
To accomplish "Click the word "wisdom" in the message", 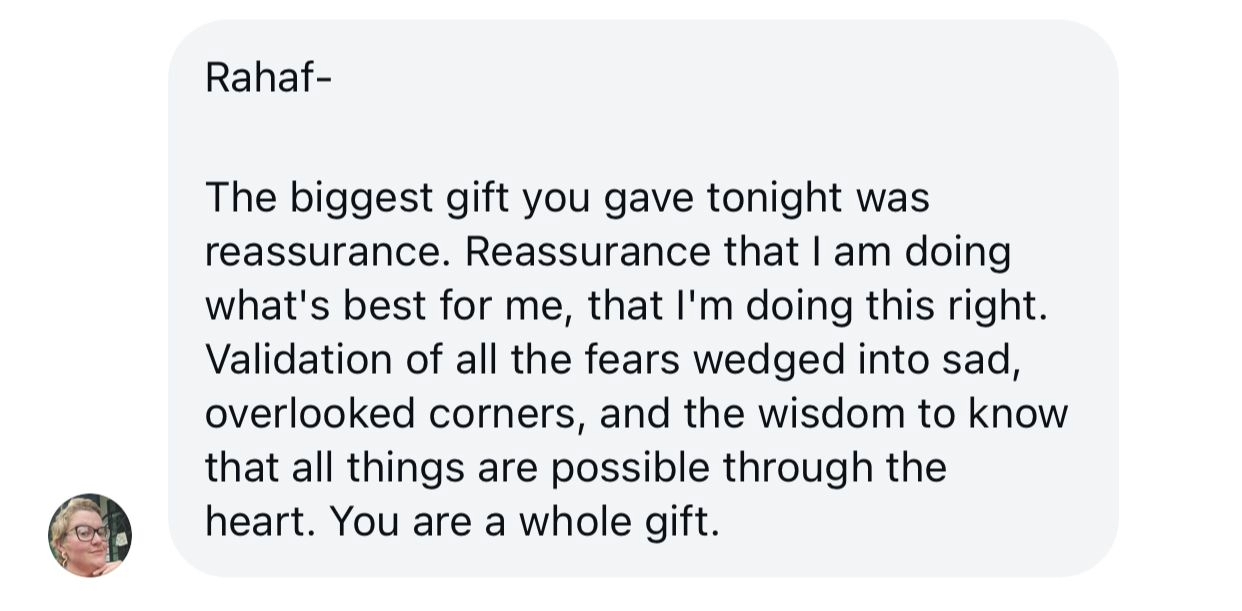I will click(831, 414).
